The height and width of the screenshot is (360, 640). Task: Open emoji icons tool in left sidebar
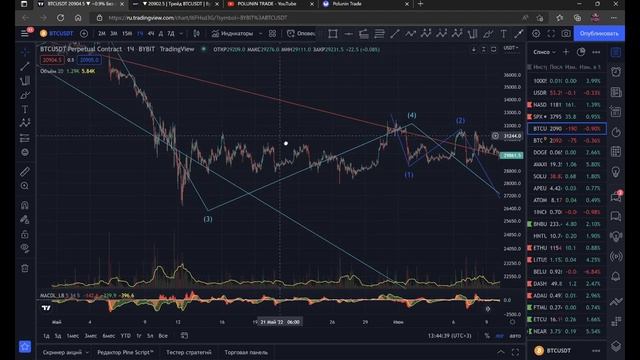tap(25, 152)
